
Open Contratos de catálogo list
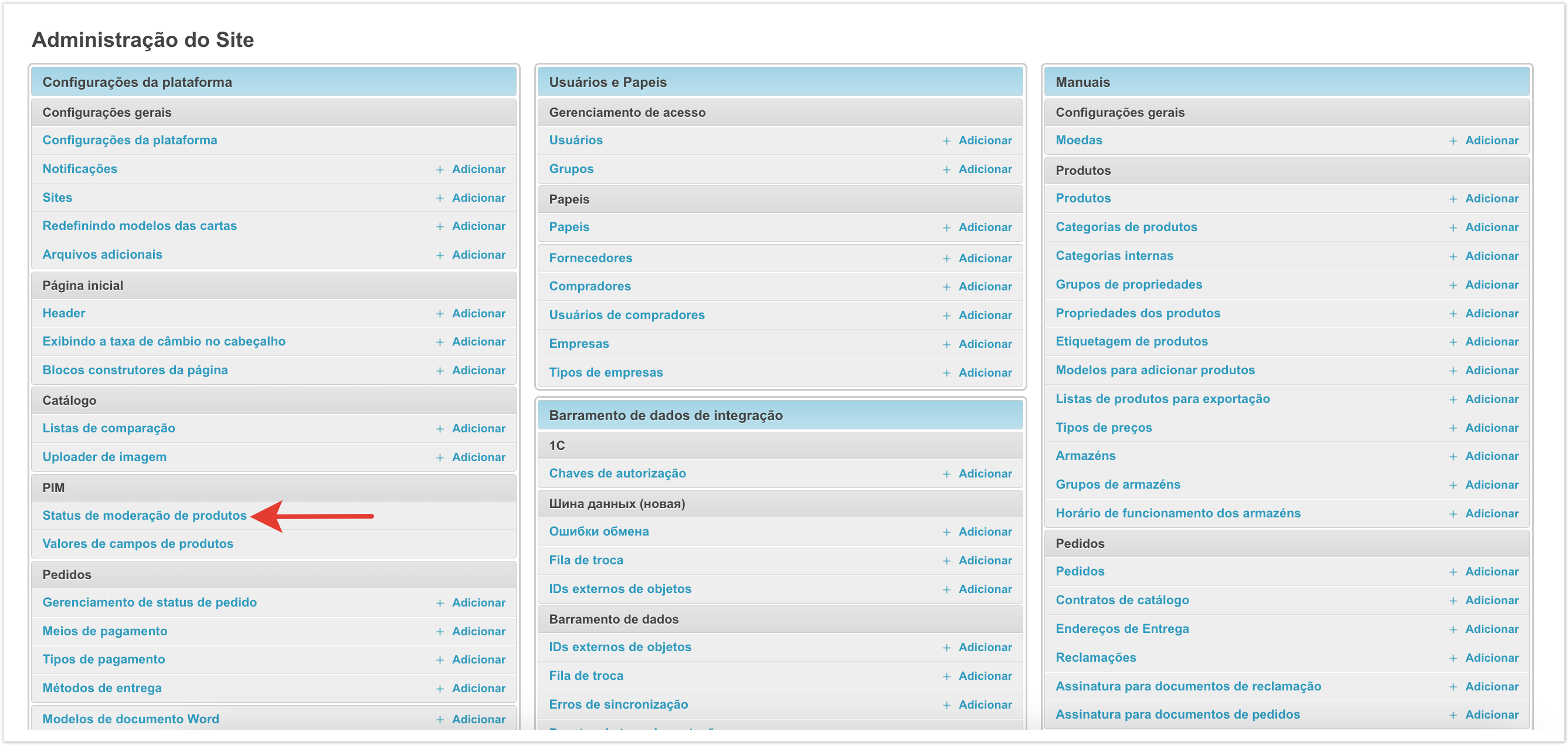point(1121,601)
